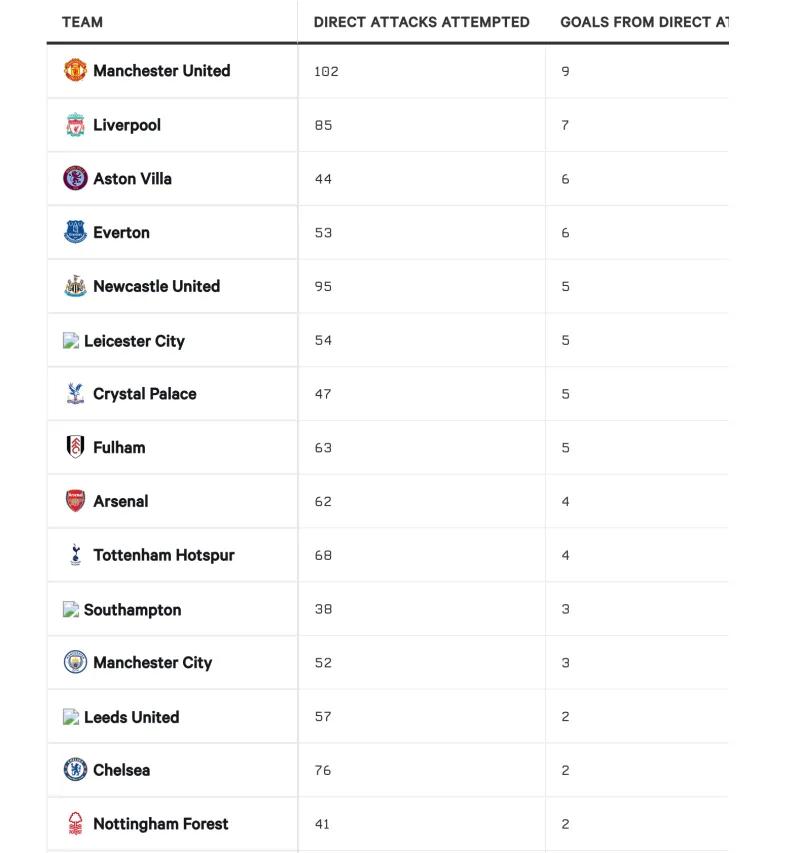The height and width of the screenshot is (853, 800).
Task: Click the Newcastle United badge
Action: click(75, 286)
